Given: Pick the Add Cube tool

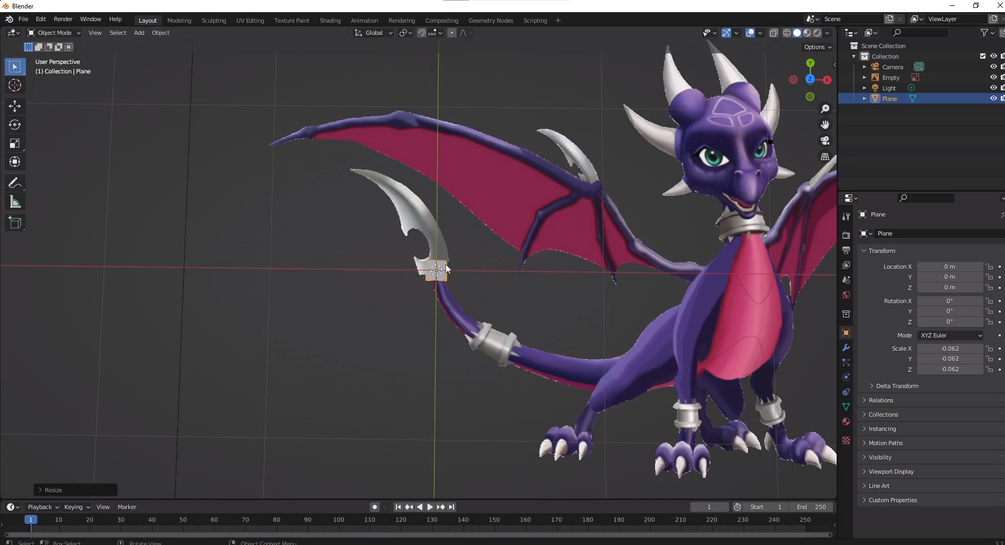Looking at the screenshot, I should [15, 223].
